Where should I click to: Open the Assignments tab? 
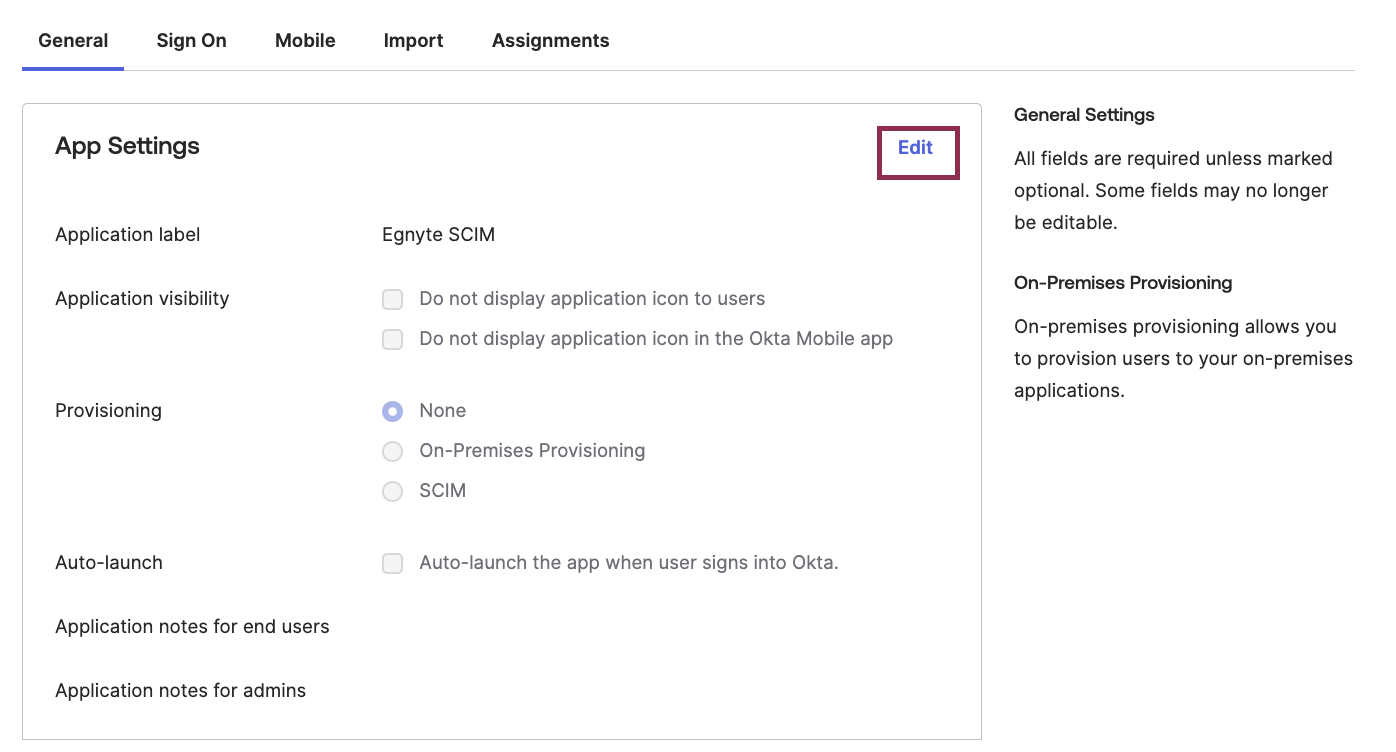coord(550,40)
